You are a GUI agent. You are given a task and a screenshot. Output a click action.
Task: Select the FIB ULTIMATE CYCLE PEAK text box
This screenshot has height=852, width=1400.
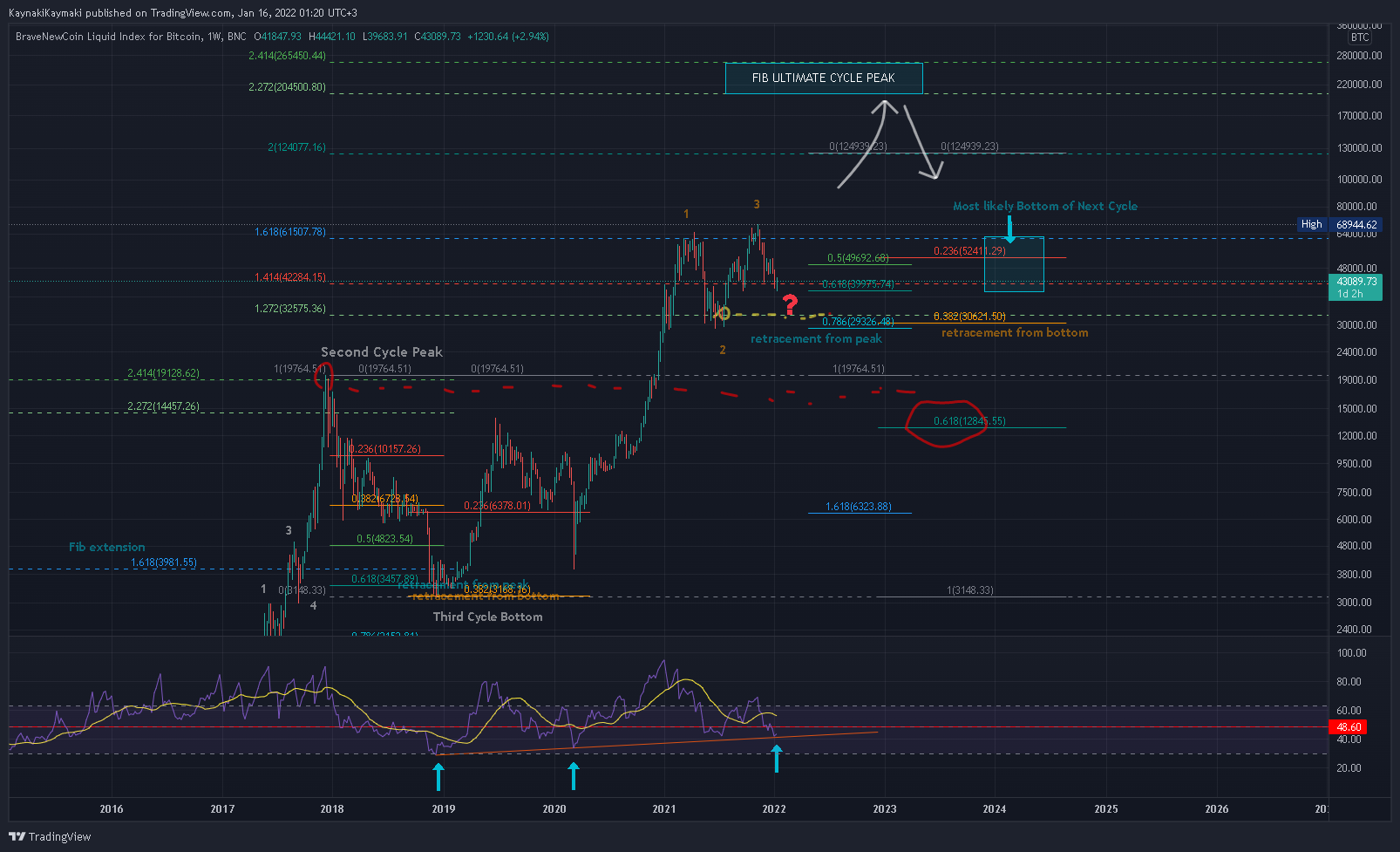pyautogui.click(x=823, y=78)
